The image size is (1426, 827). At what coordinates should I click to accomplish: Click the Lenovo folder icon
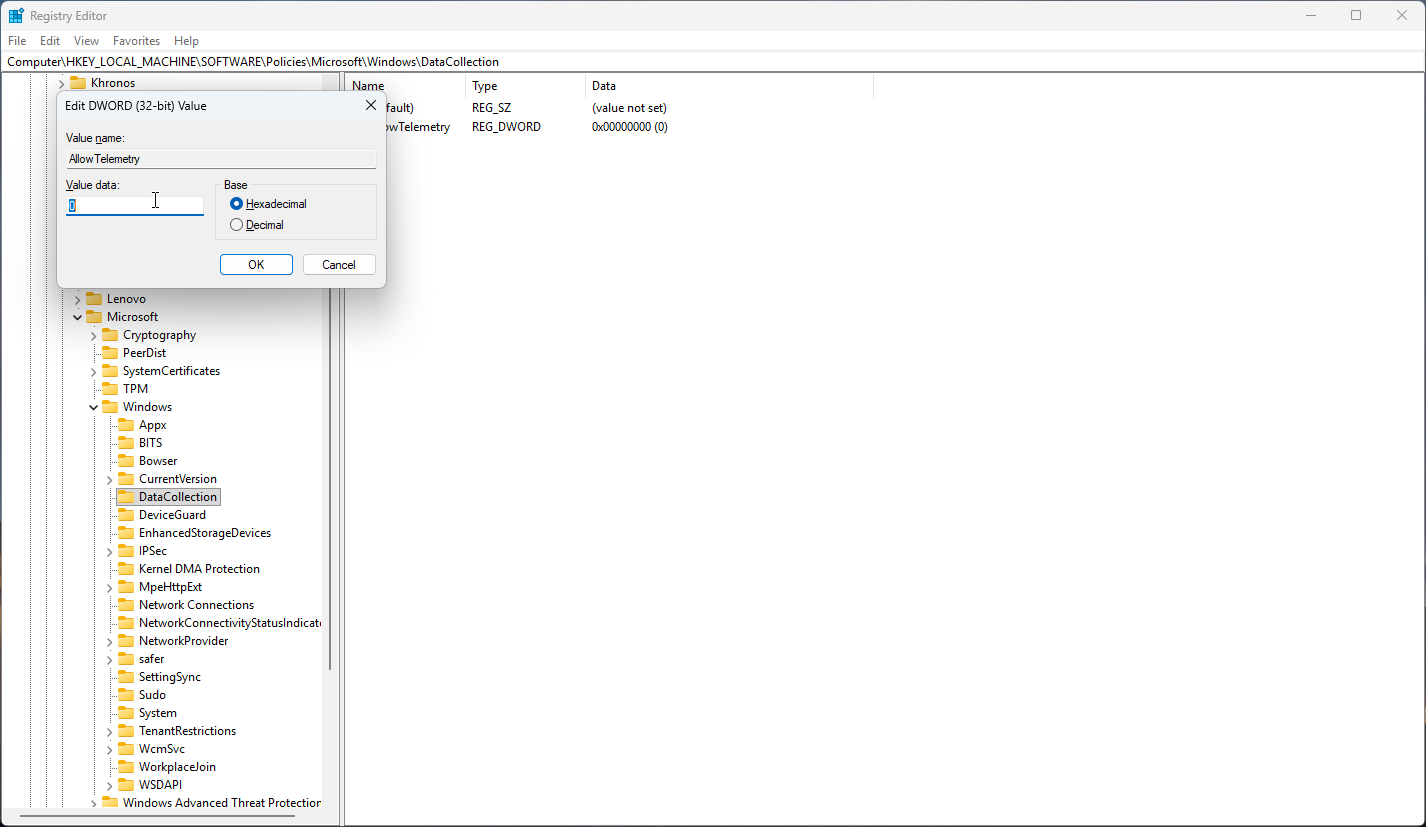94,299
